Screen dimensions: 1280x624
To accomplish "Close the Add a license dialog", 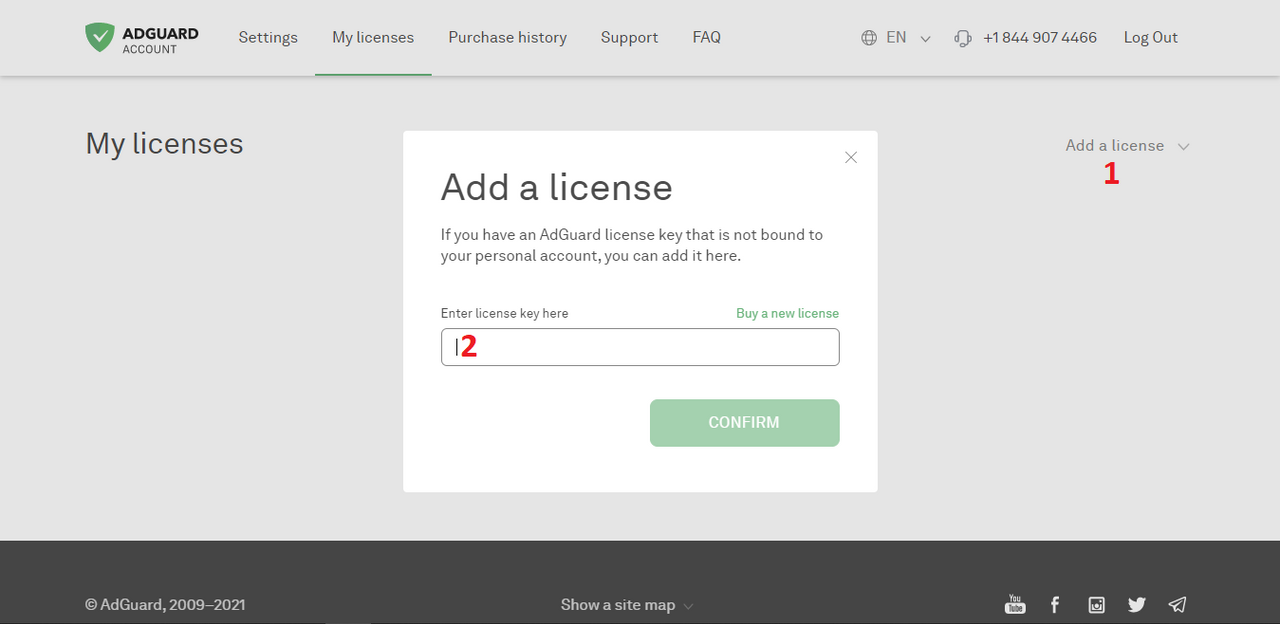I will 851,157.
